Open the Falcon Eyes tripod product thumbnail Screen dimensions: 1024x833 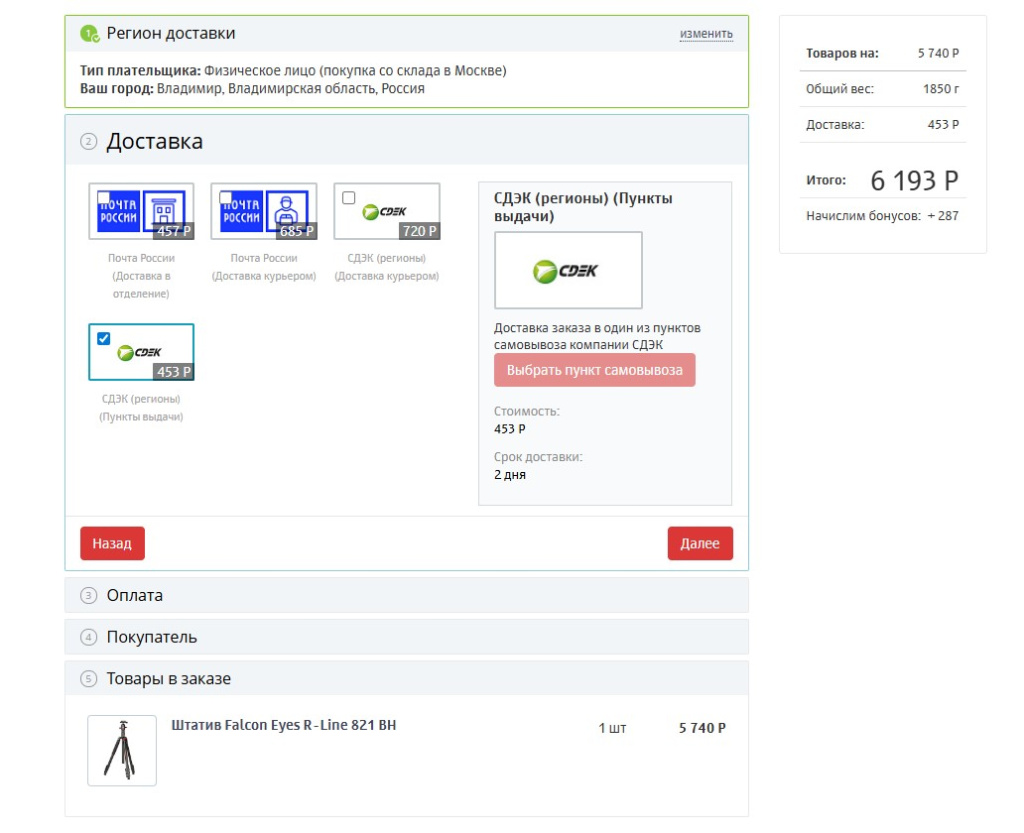[x=122, y=750]
